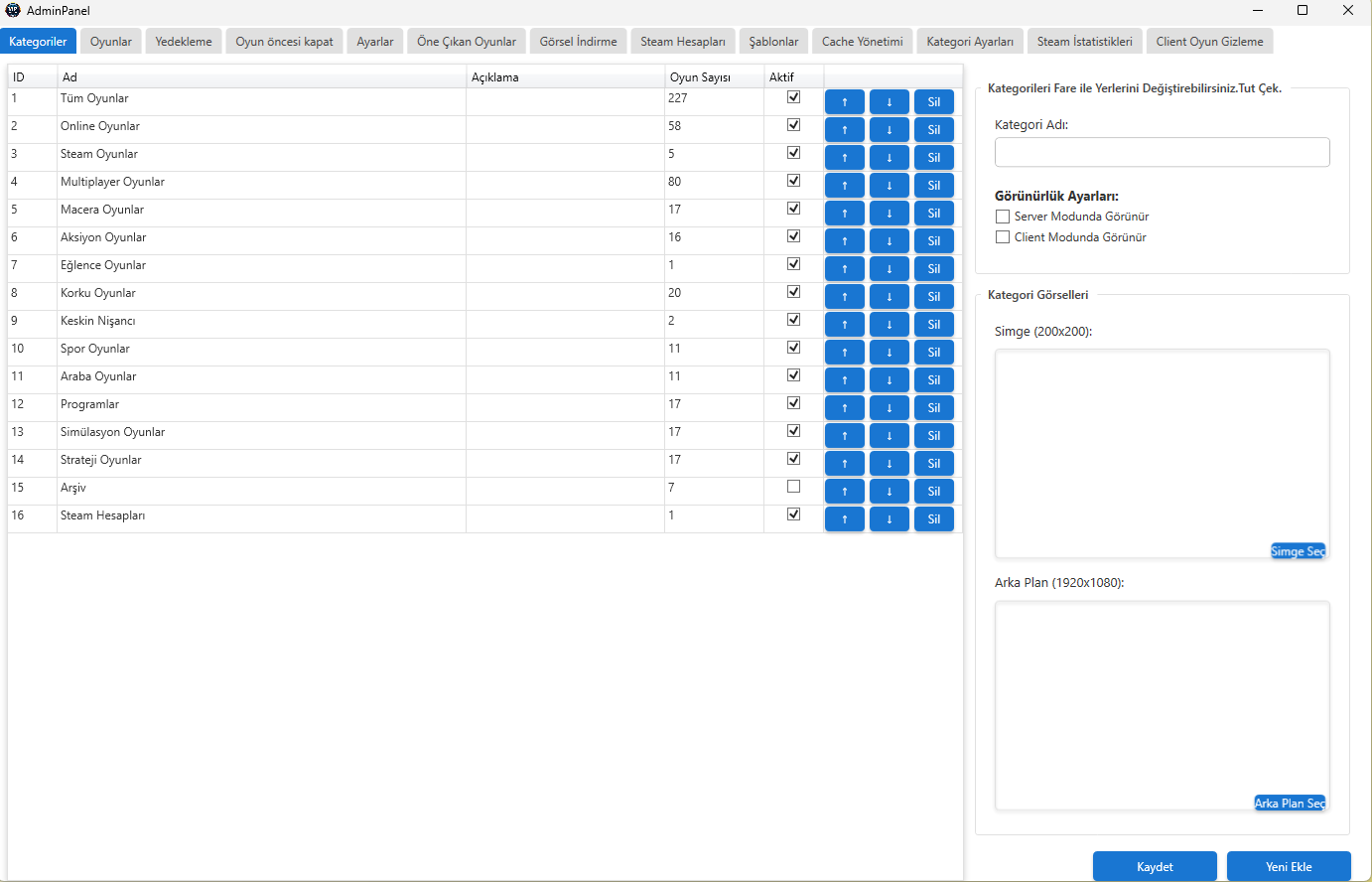Move Simülasyon Oyunlar row down
The width and height of the screenshot is (1372, 882).
point(890,435)
